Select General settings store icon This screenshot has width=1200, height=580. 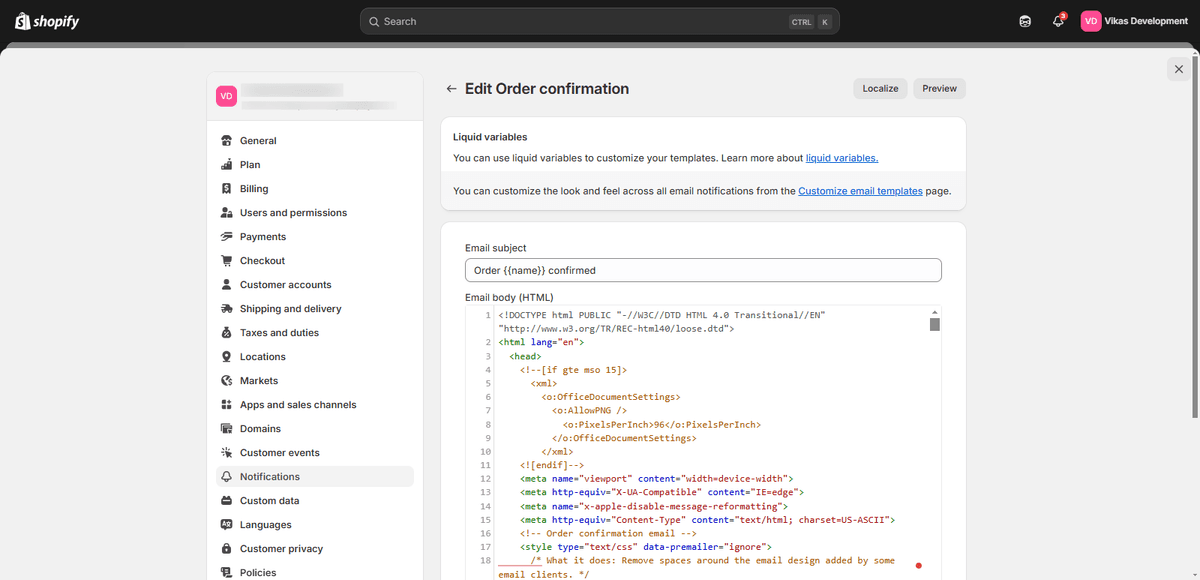[227, 141]
